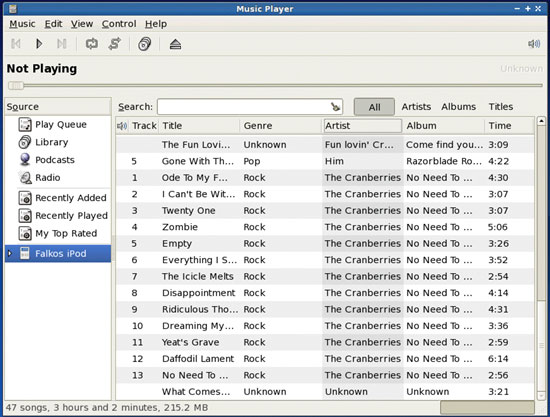Click the Play button in toolbar

point(39,44)
